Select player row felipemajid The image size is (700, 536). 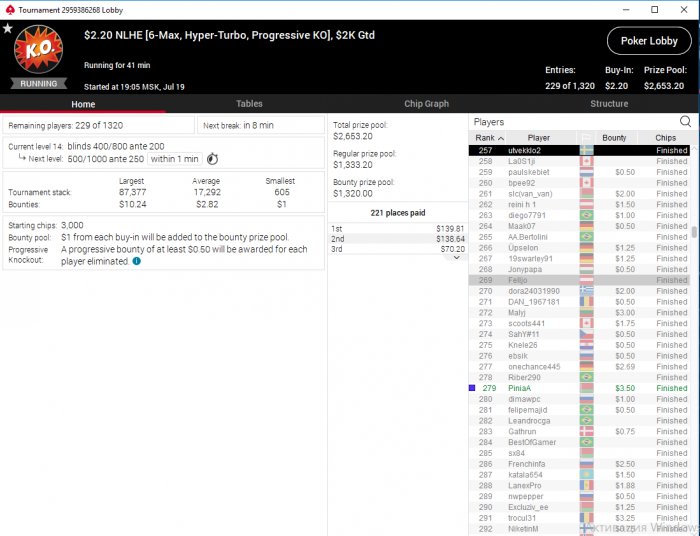579,410
